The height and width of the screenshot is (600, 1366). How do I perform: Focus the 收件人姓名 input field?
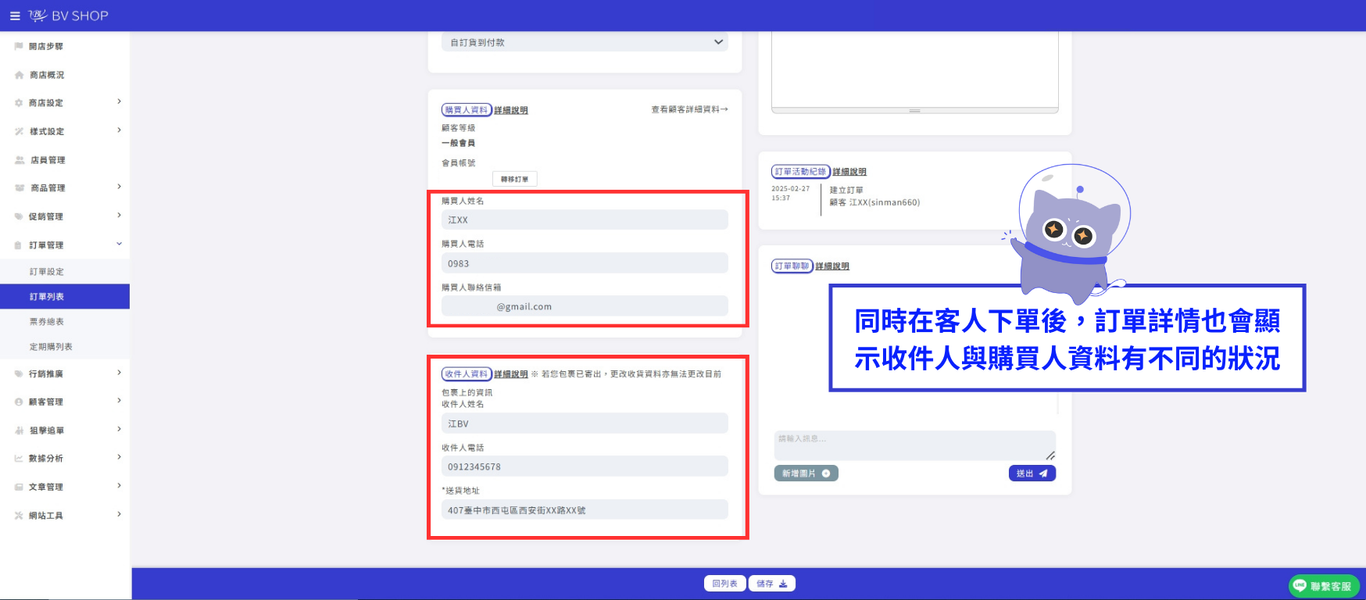585,424
